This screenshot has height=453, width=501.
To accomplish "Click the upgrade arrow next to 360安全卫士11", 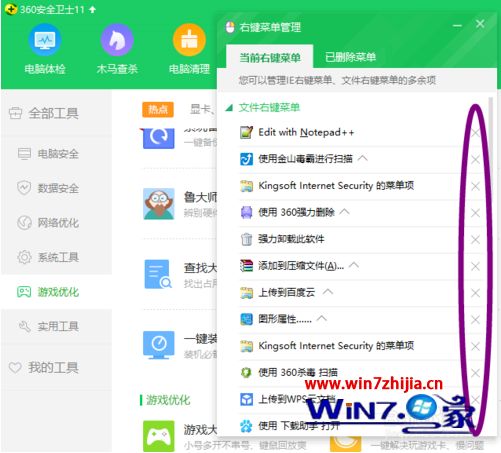I will coord(93,9).
